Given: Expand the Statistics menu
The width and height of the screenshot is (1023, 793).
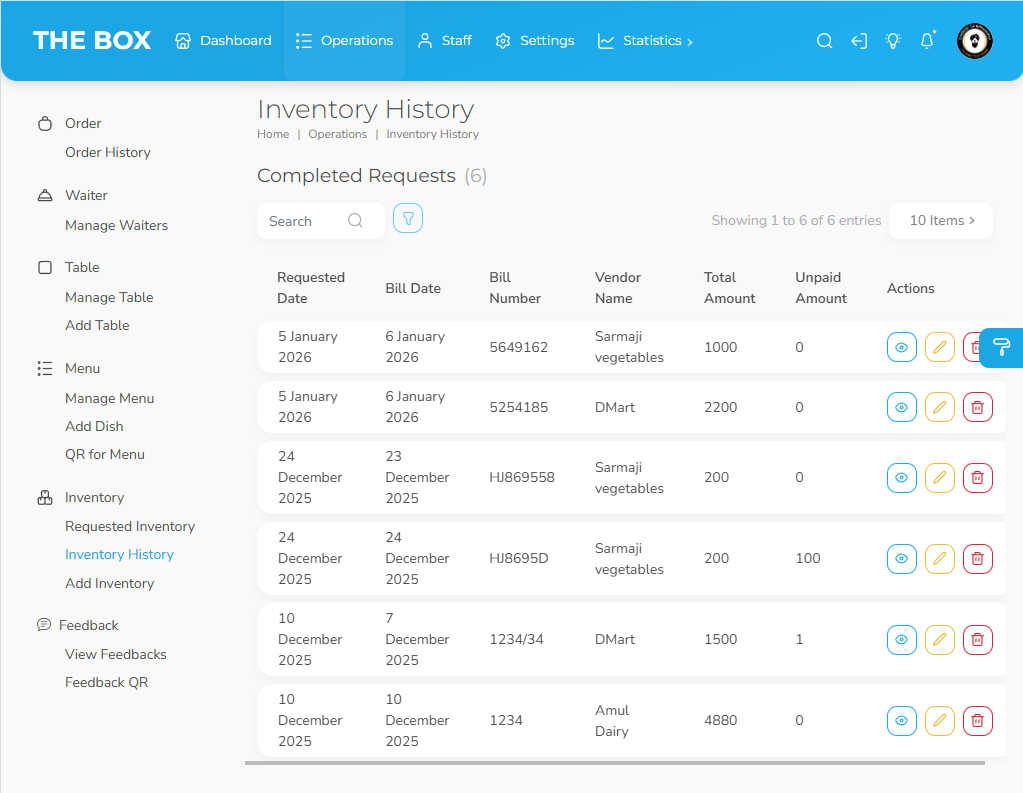Looking at the screenshot, I should click(x=645, y=41).
